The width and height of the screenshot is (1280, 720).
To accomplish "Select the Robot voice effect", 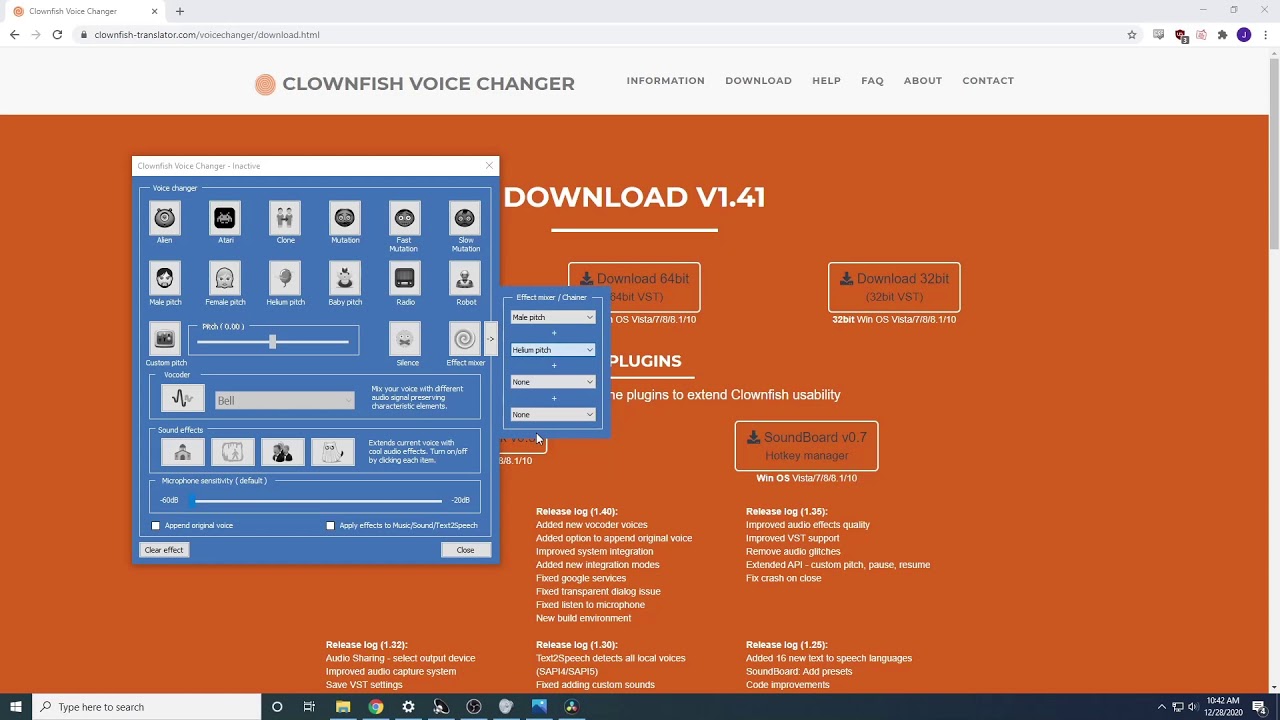I will [465, 278].
